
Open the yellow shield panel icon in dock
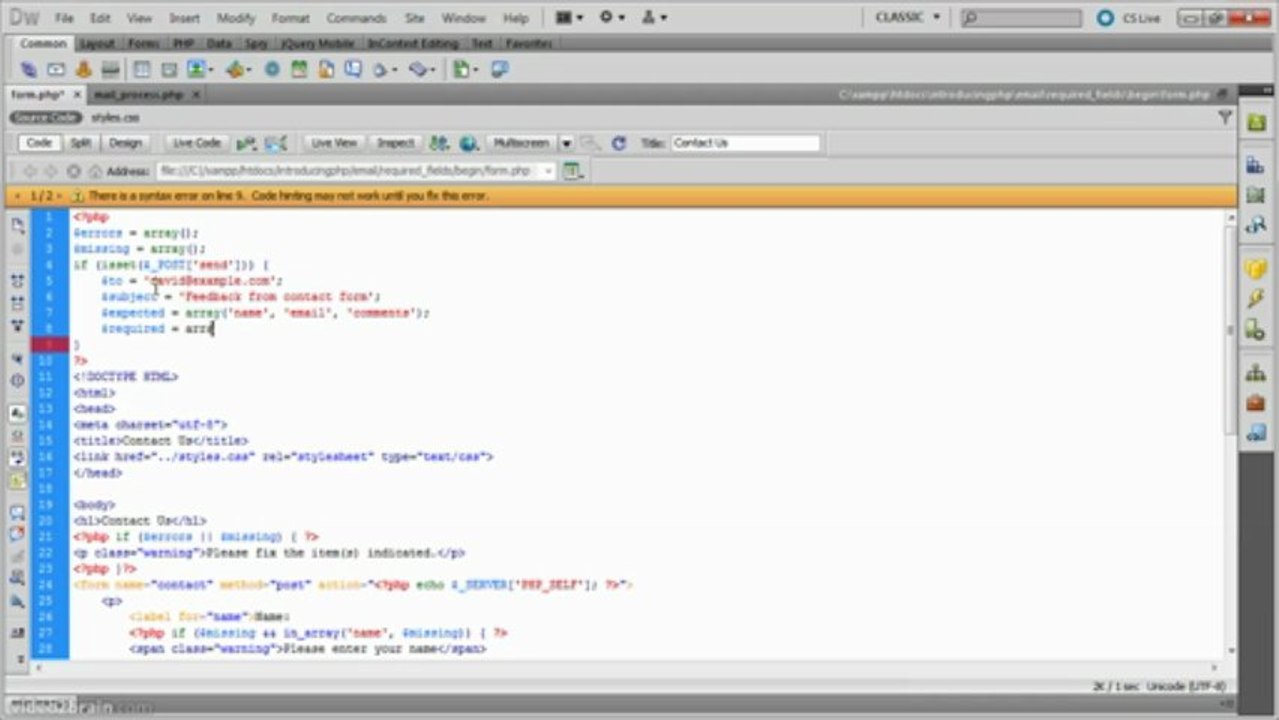click(1256, 268)
